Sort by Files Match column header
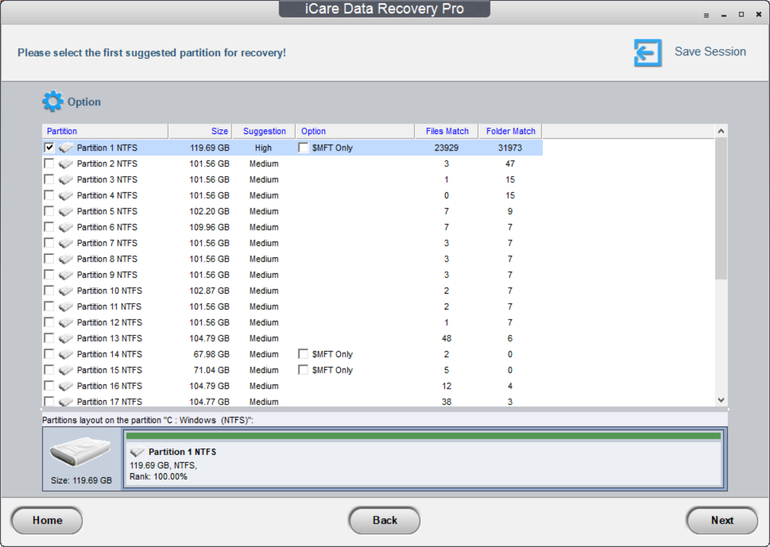The width and height of the screenshot is (770, 547). click(x=447, y=131)
